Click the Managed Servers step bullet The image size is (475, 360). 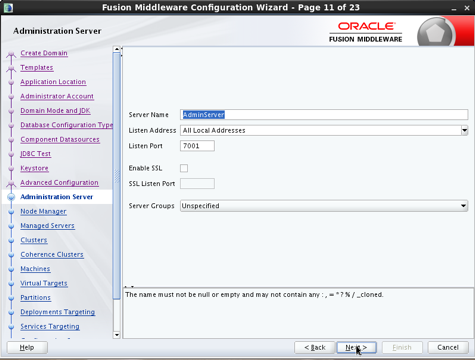click(x=11, y=226)
